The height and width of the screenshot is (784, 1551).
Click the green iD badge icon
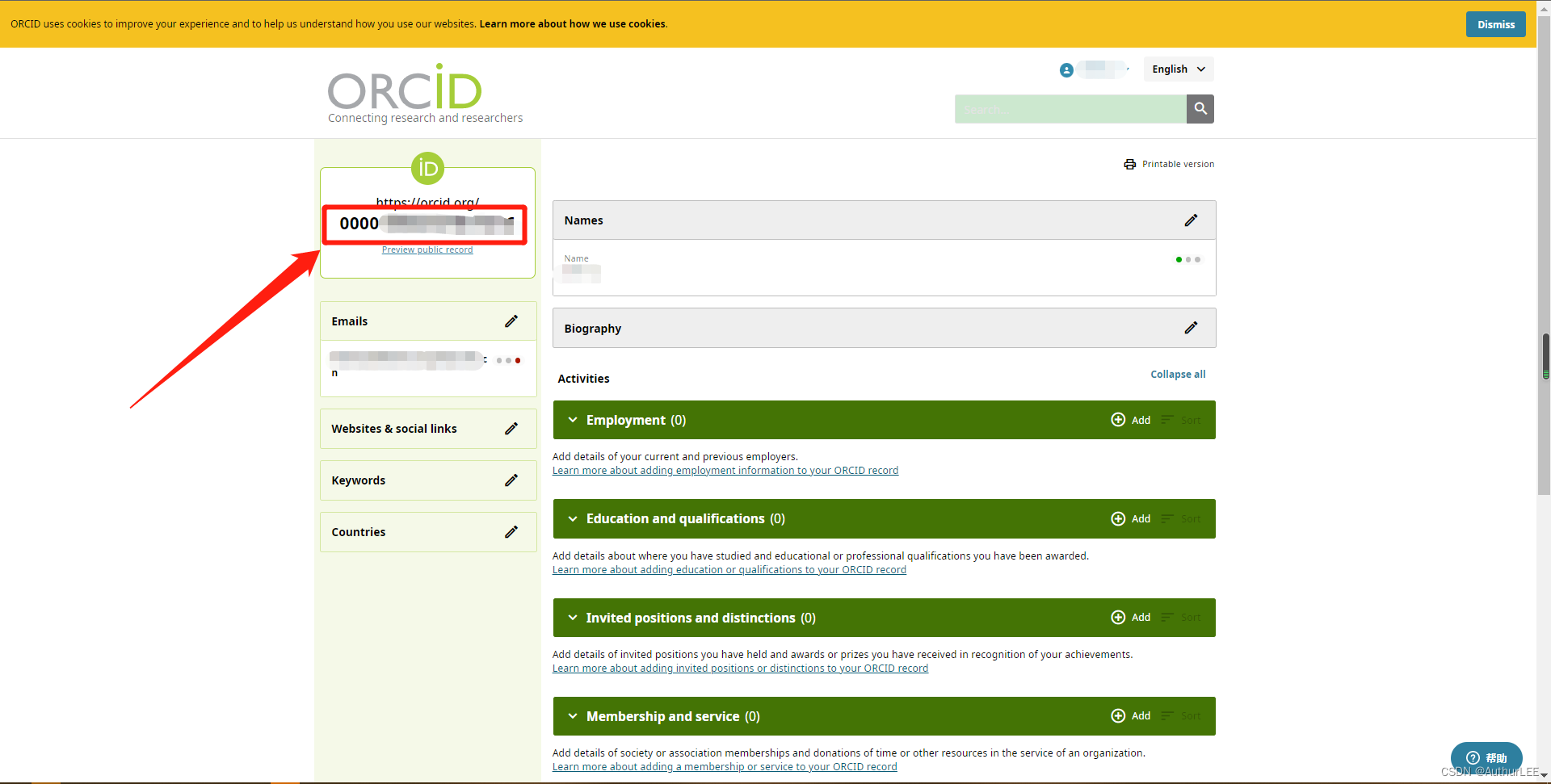428,168
